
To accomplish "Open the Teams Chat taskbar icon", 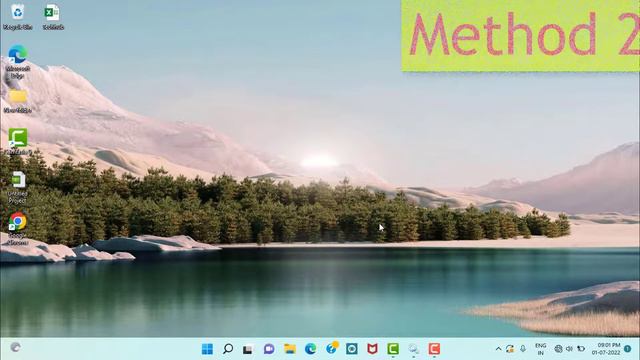I will pos(269,349).
